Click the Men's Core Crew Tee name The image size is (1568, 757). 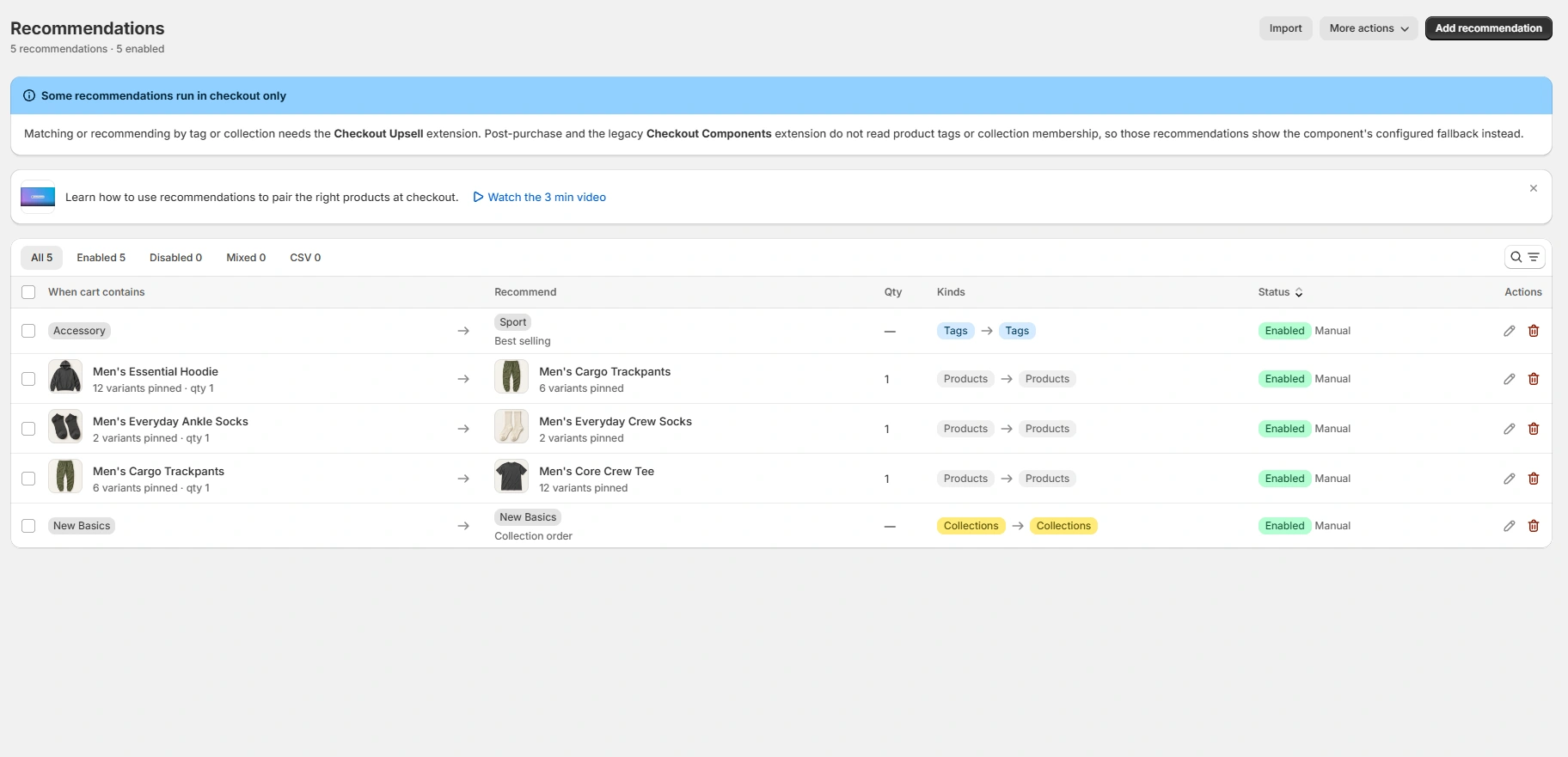tap(596, 472)
